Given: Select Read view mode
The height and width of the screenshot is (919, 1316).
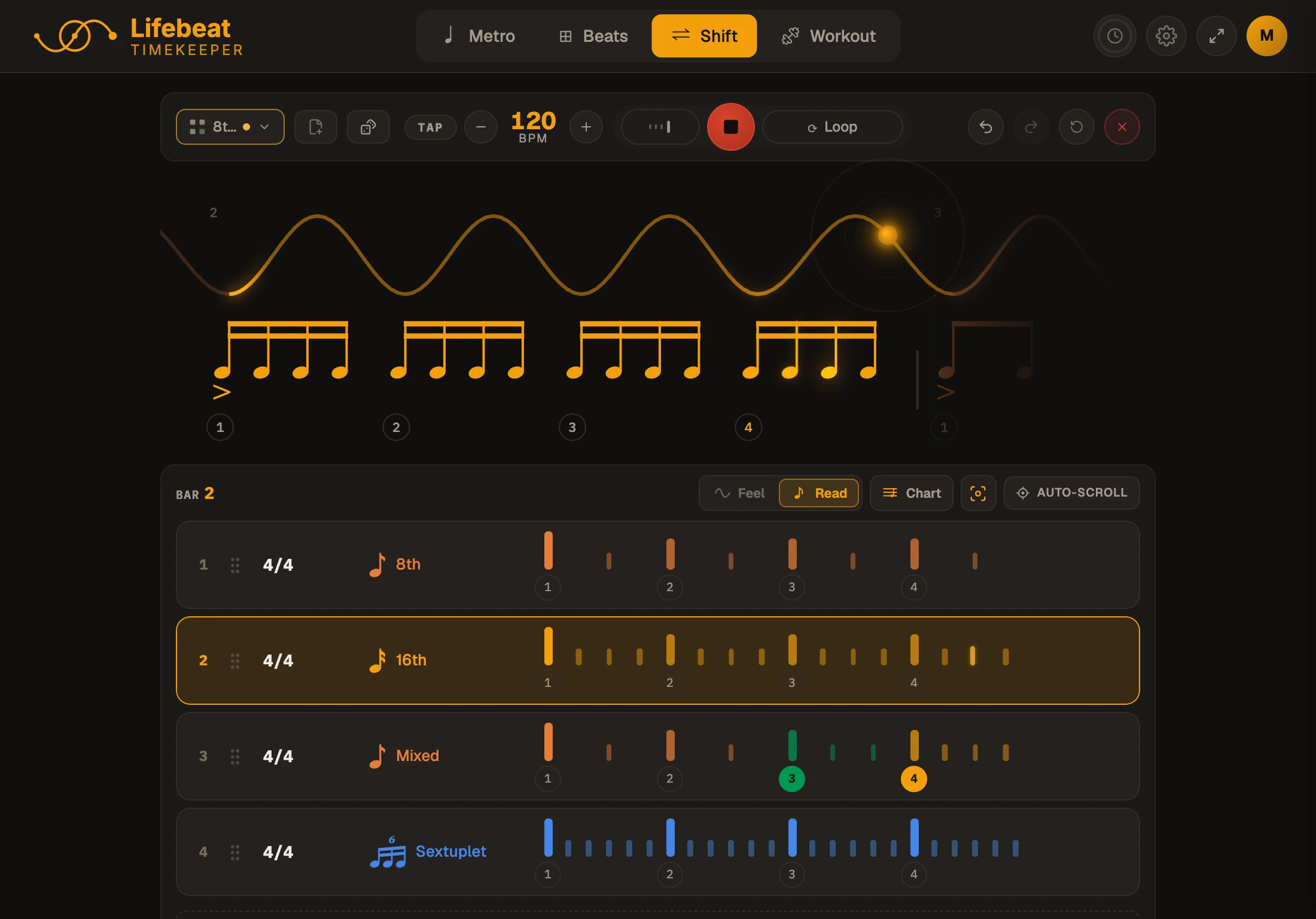Looking at the screenshot, I should coord(820,493).
